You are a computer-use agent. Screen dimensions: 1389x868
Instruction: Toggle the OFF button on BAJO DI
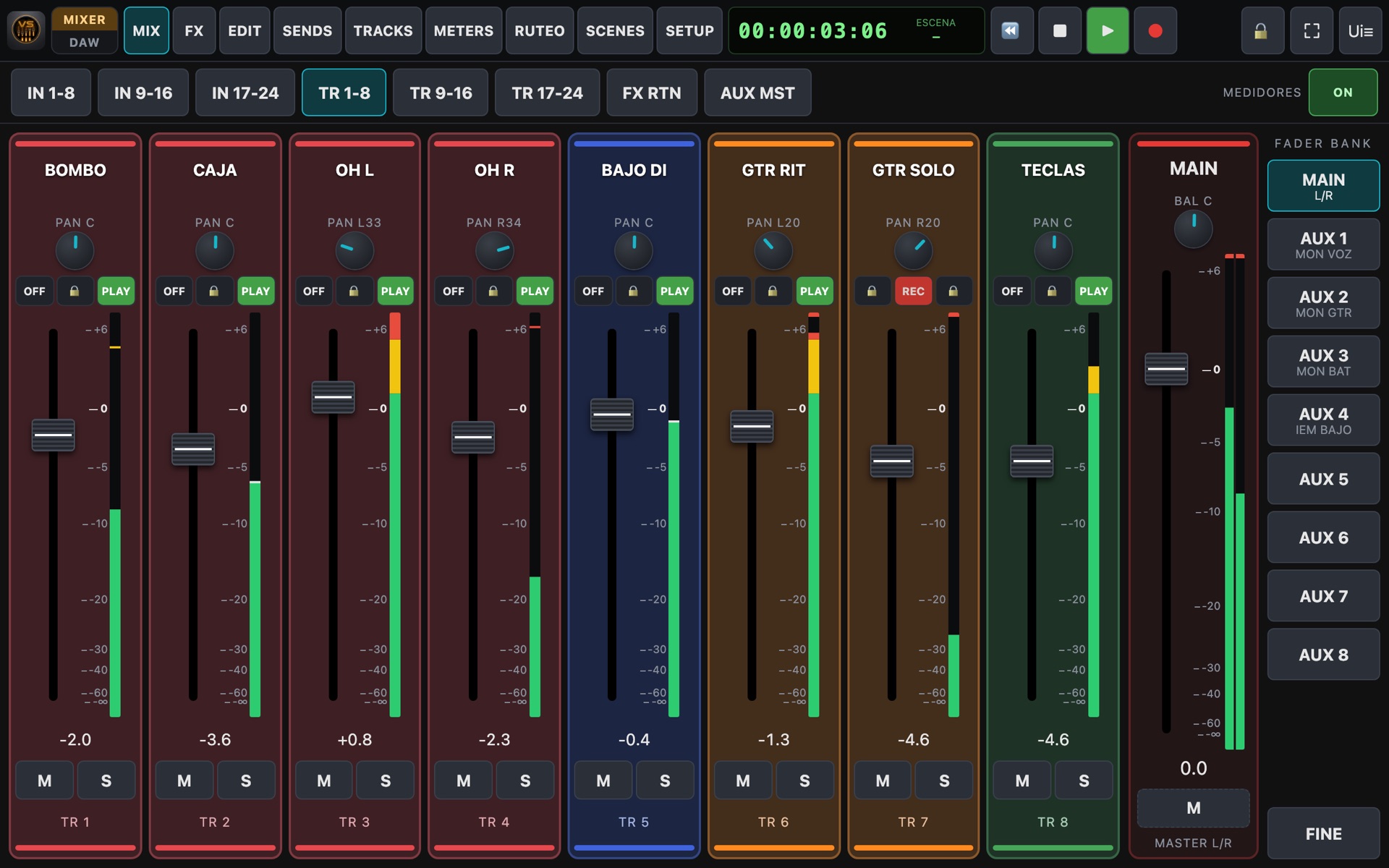click(593, 291)
